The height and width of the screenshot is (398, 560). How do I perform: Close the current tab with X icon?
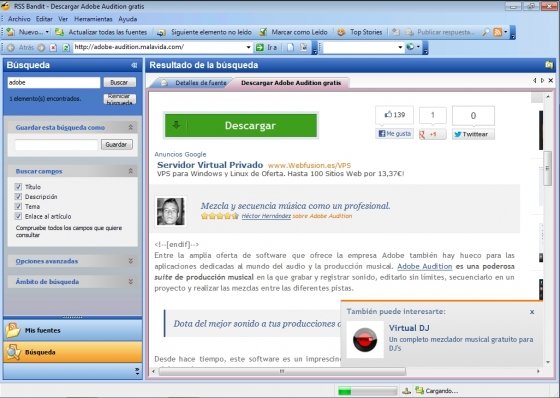(x=551, y=81)
